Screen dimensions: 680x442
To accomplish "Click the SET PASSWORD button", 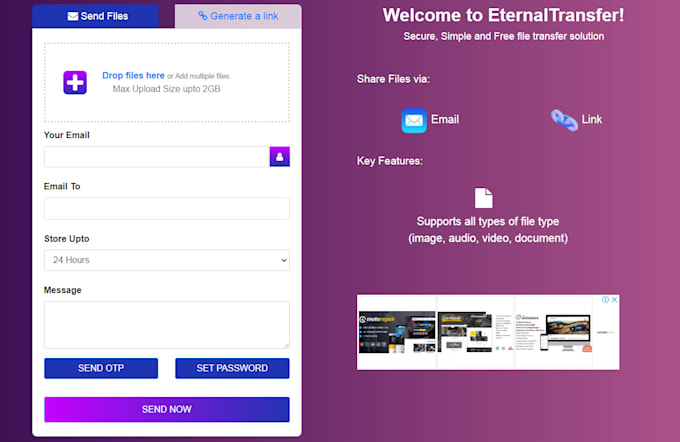I will pos(232,368).
